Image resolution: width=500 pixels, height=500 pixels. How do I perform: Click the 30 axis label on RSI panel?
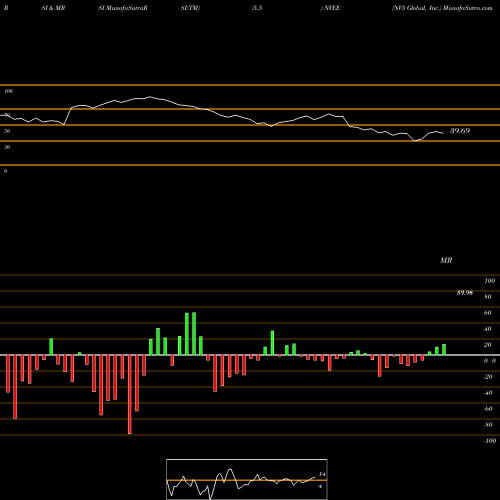7,147
